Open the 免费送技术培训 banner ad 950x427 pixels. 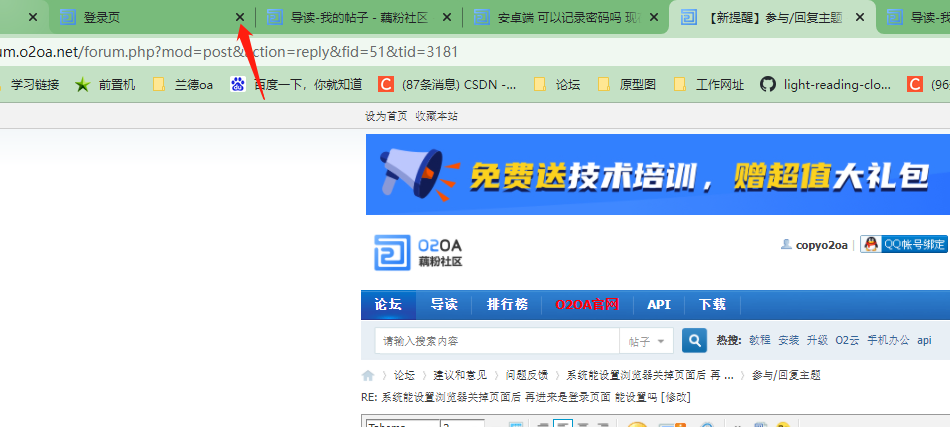[x=658, y=174]
